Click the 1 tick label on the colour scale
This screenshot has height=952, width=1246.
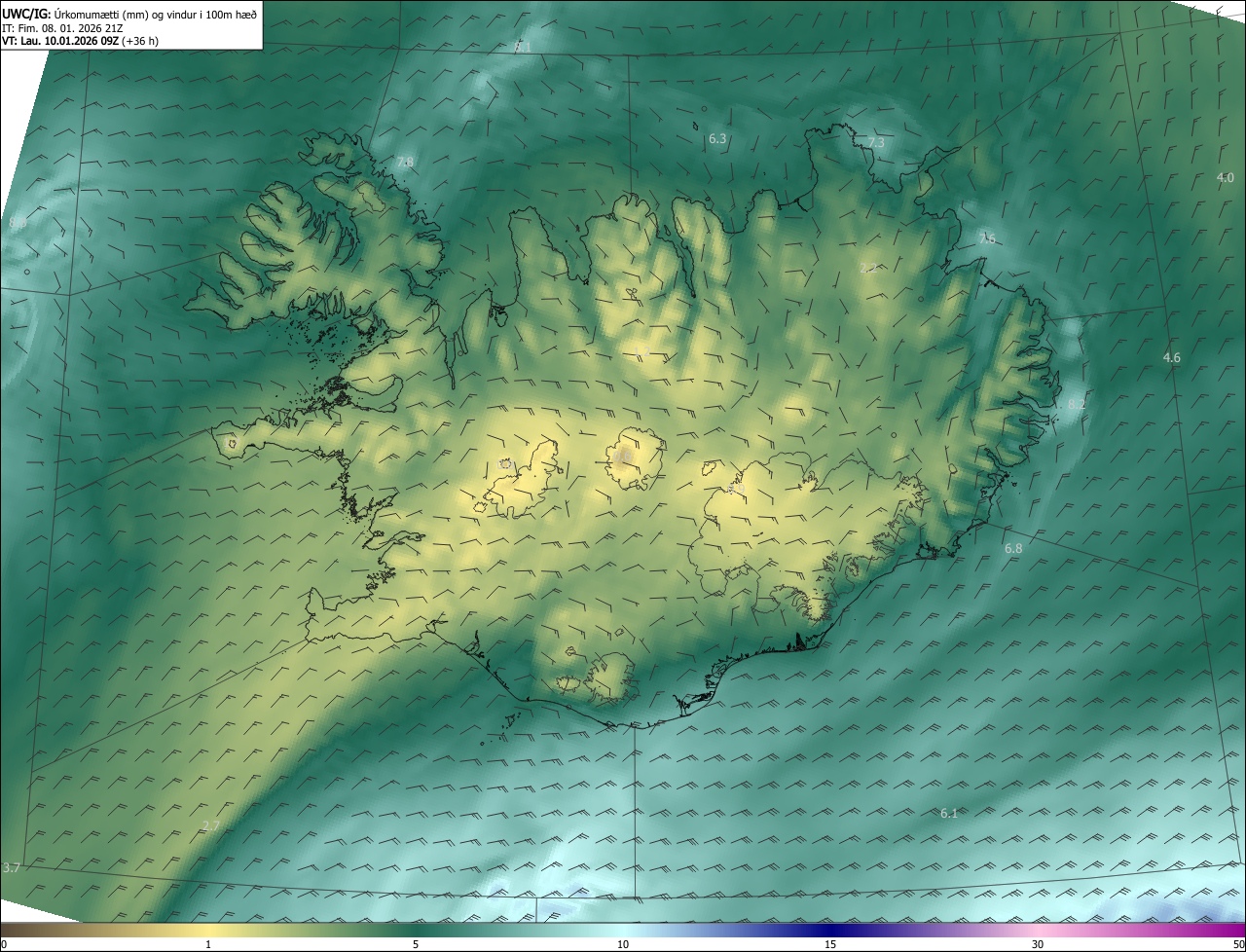208,944
